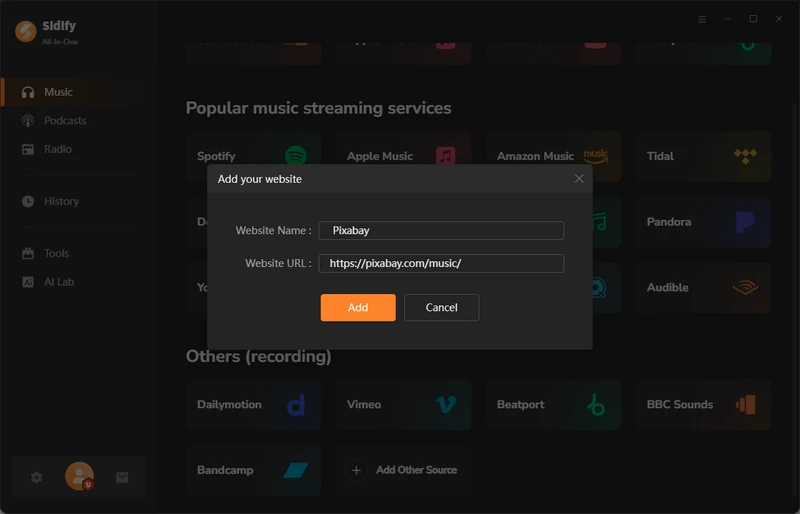Click the Audible logo icon

tap(745, 288)
